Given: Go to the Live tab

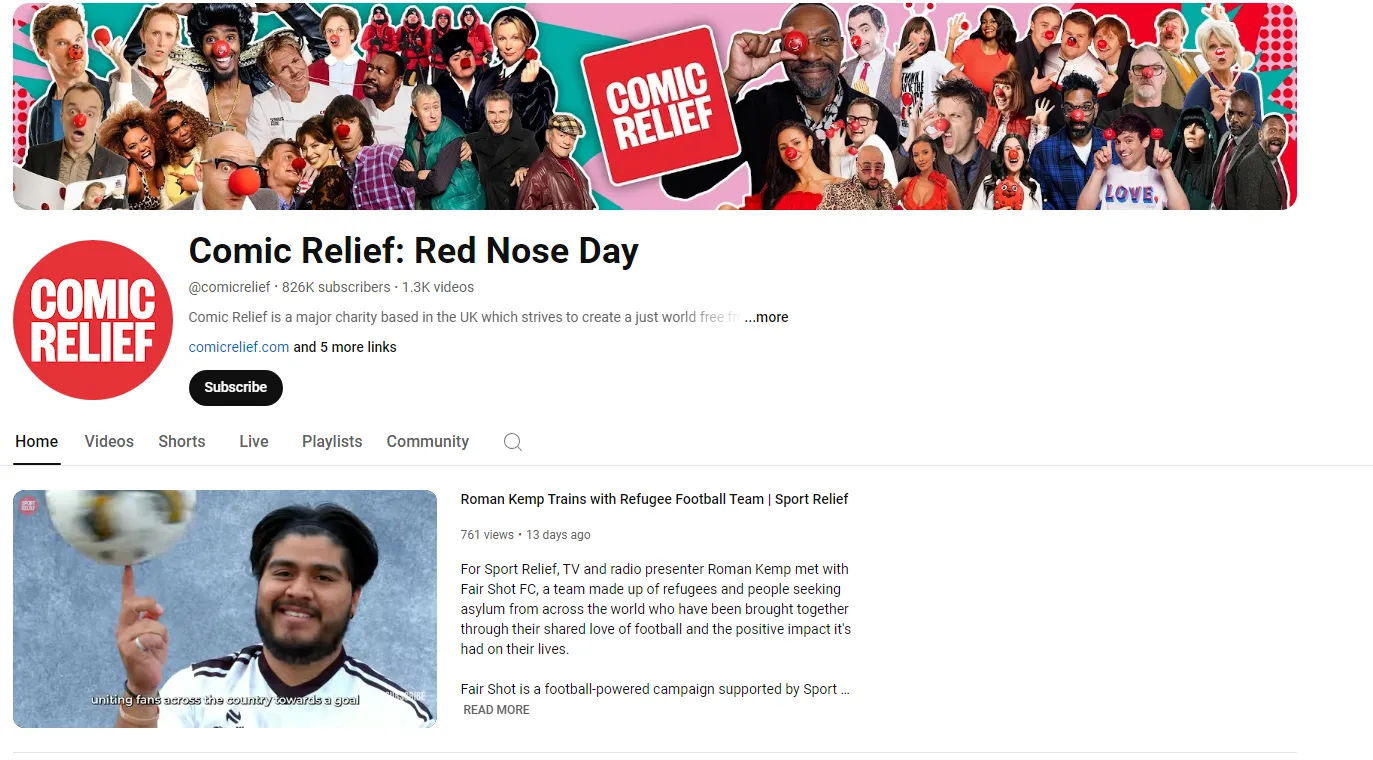Looking at the screenshot, I should [254, 441].
